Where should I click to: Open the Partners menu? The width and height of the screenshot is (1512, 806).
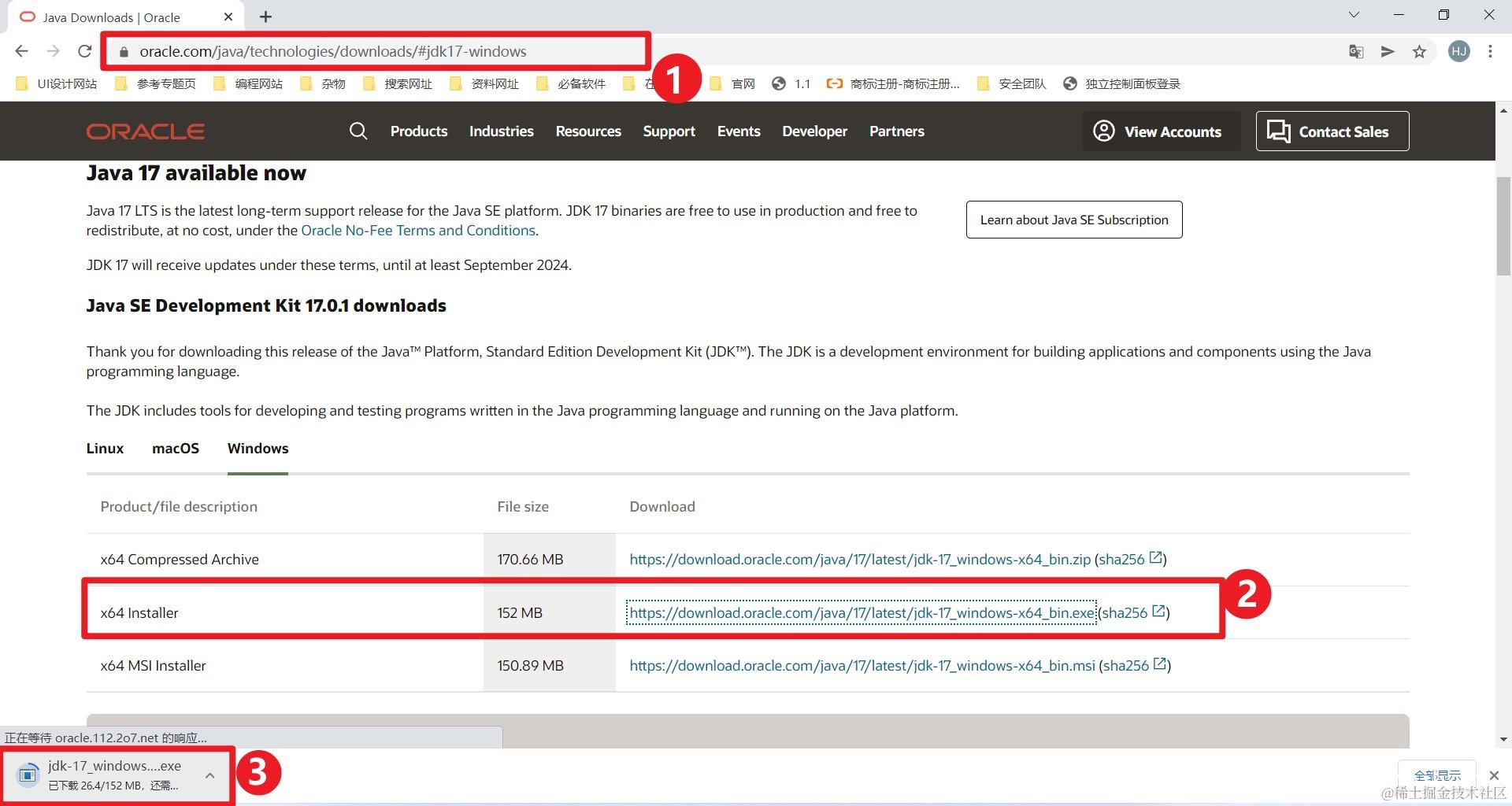[x=897, y=131]
